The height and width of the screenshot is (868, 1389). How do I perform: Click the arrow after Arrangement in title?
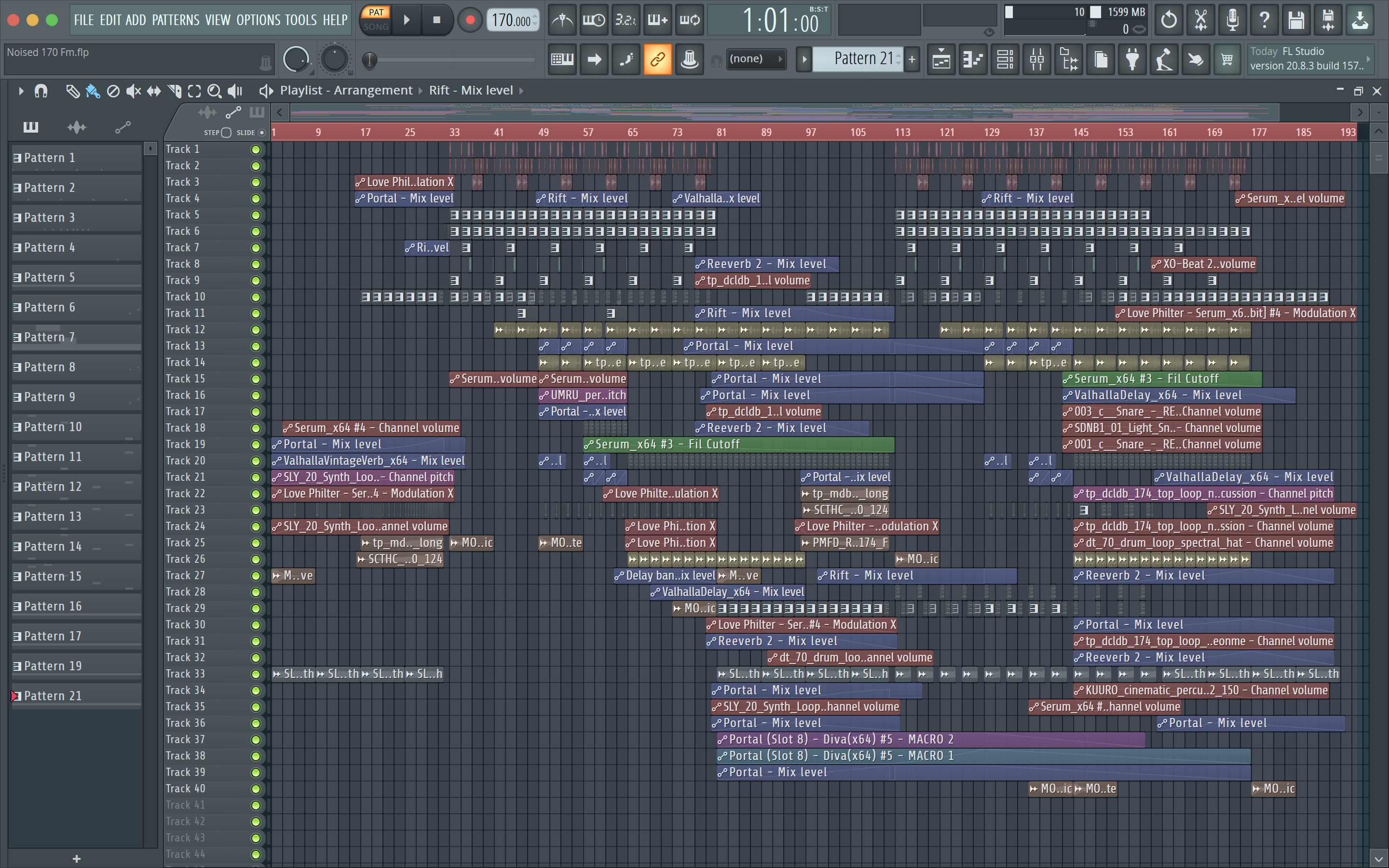420,91
